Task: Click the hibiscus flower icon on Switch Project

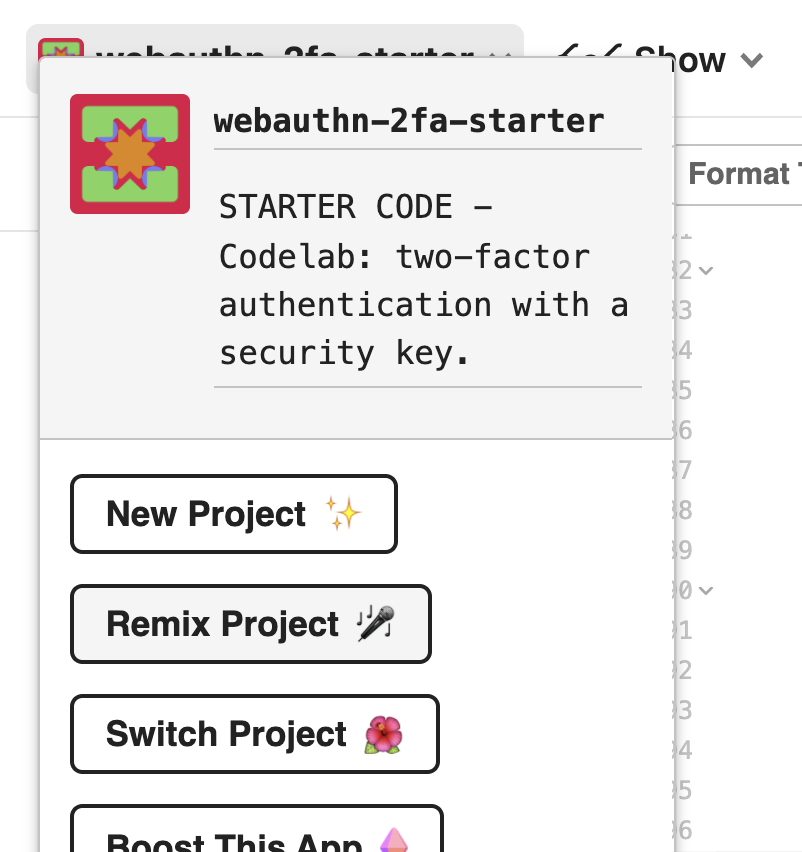Action: (383, 734)
